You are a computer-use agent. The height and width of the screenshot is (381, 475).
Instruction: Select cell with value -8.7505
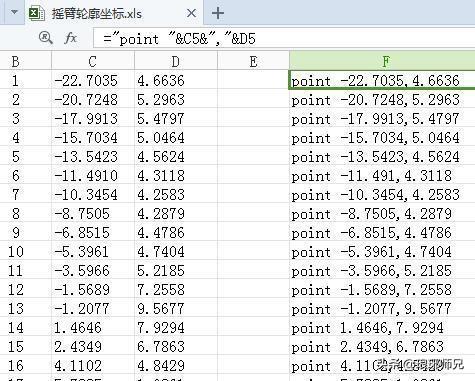pos(93,213)
